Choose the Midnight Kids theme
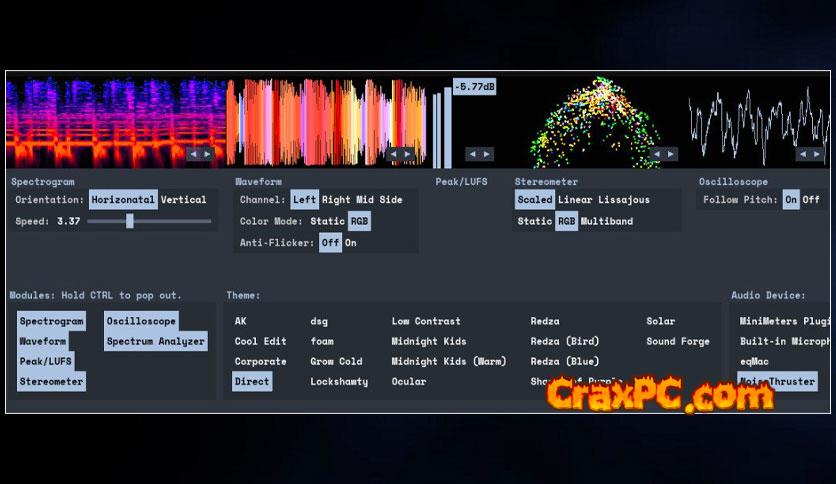 pyautogui.click(x=429, y=341)
